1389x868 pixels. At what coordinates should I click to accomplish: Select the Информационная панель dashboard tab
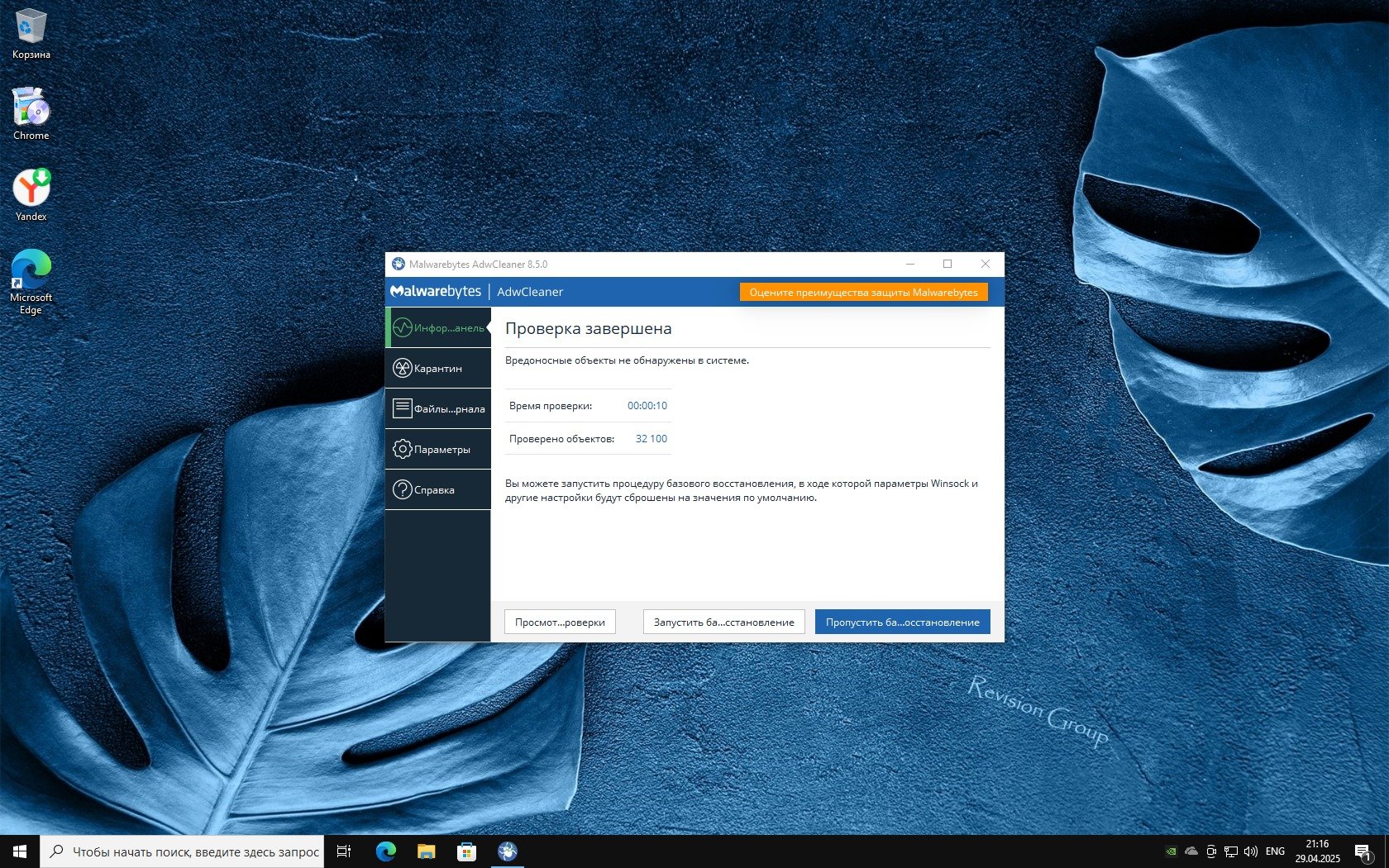coord(437,328)
